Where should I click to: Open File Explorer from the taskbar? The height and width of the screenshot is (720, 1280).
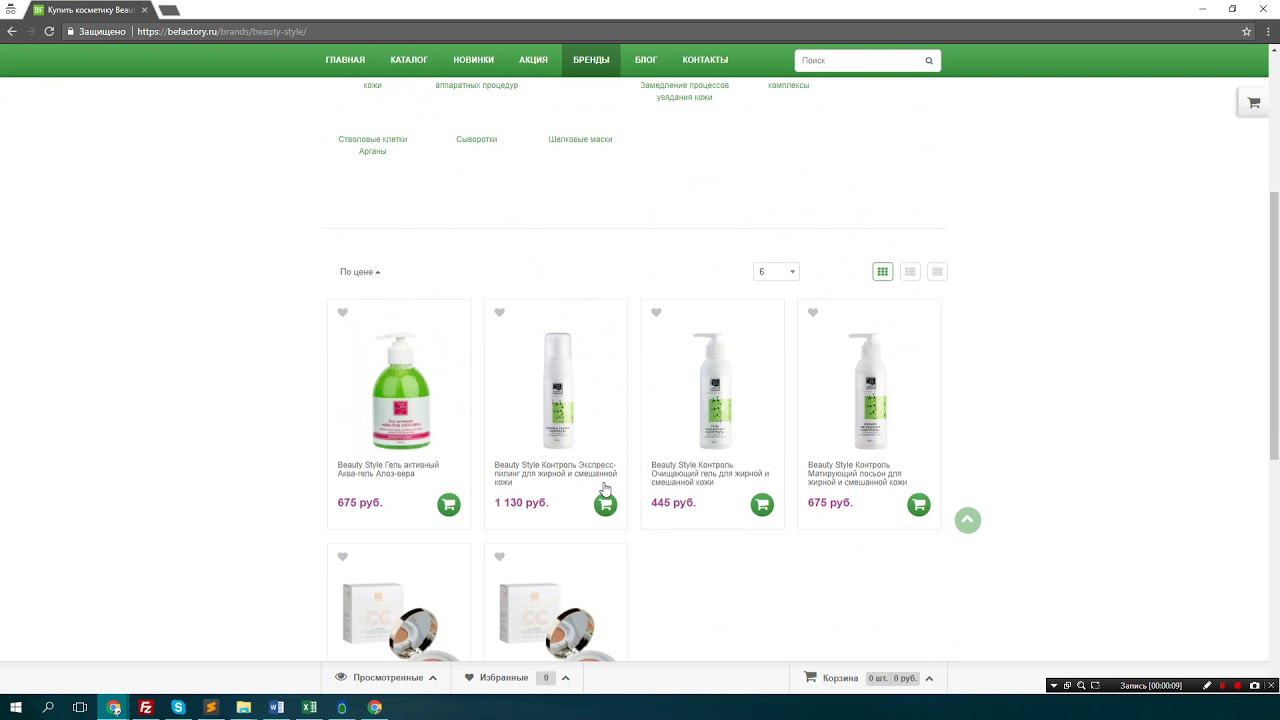tap(243, 707)
